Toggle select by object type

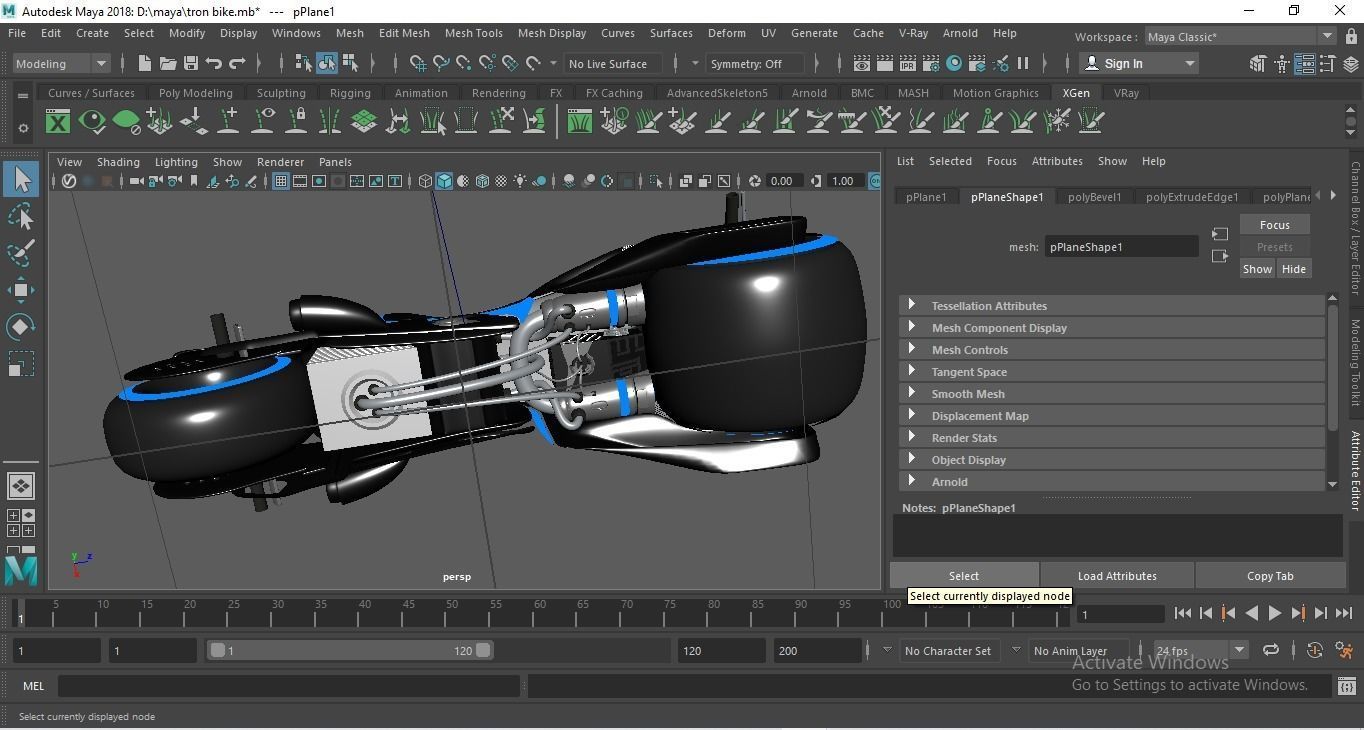(327, 64)
